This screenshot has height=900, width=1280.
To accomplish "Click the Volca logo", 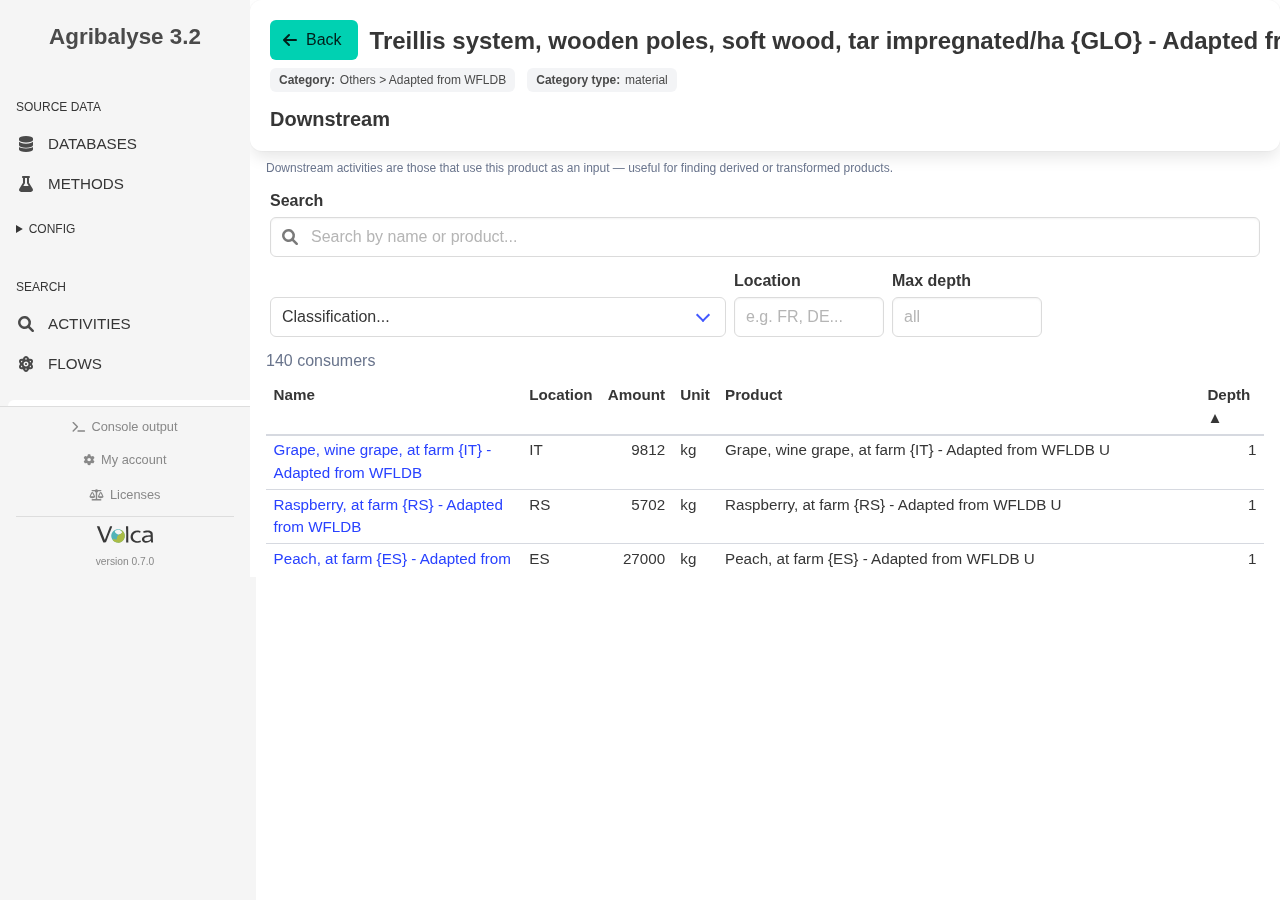I will point(125,535).
